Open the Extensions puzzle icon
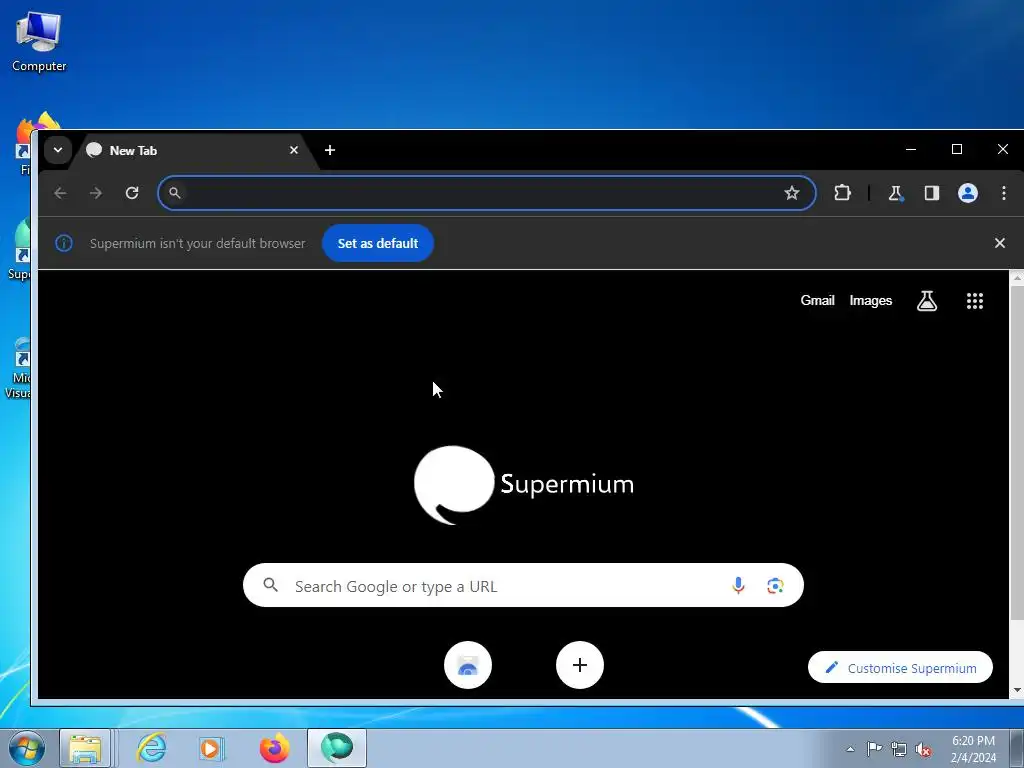1024x768 pixels. point(842,193)
